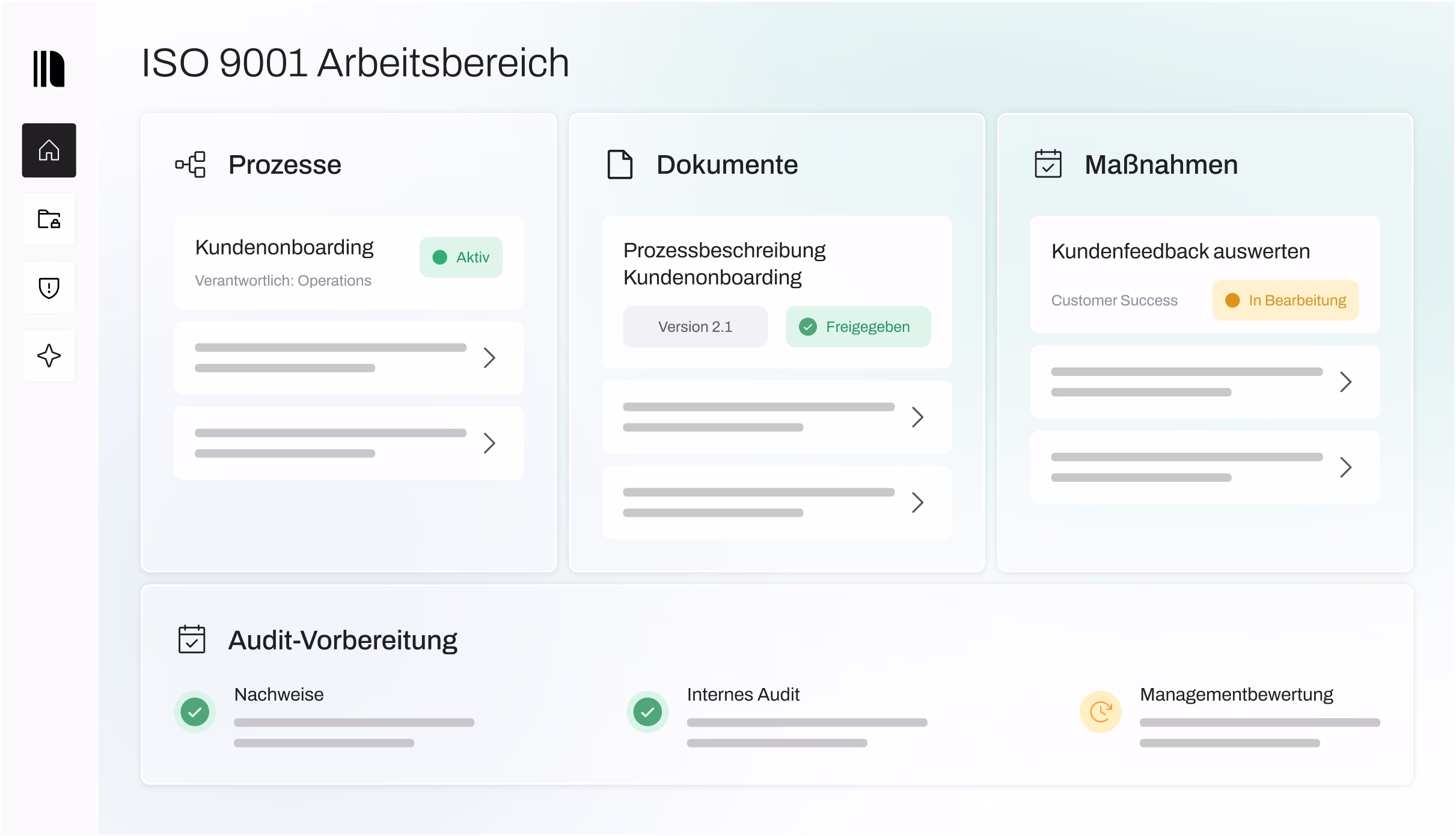Viewport: 1456px width, 836px height.
Task: Open the Kundenonboarding process card
Action: click(x=349, y=263)
